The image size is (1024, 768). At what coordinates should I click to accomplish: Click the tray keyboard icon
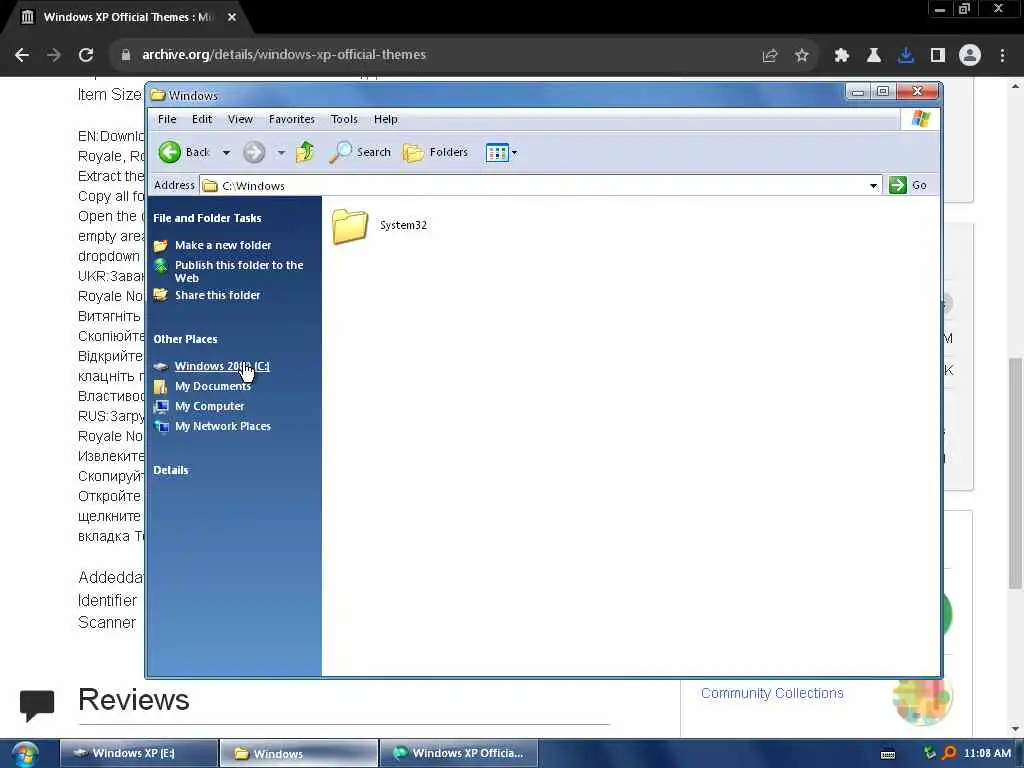tap(888, 754)
